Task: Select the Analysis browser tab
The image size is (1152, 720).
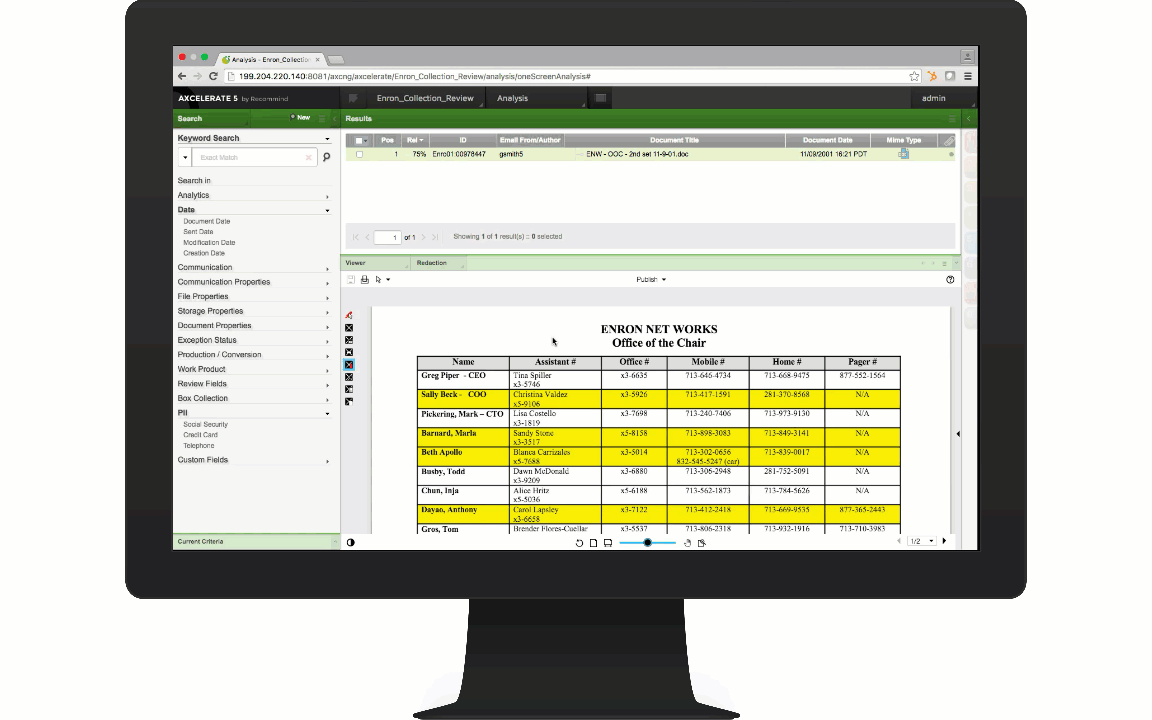Action: tap(271, 60)
